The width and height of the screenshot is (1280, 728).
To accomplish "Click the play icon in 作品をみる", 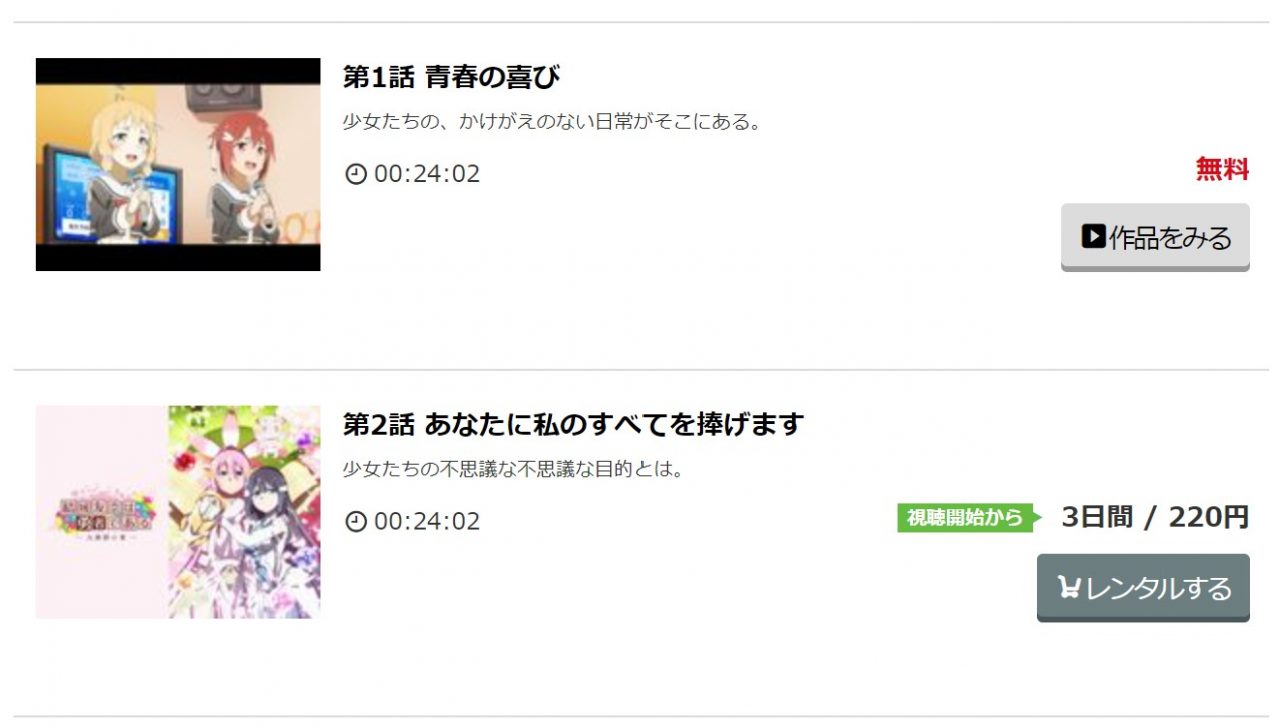I will [x=1093, y=237].
